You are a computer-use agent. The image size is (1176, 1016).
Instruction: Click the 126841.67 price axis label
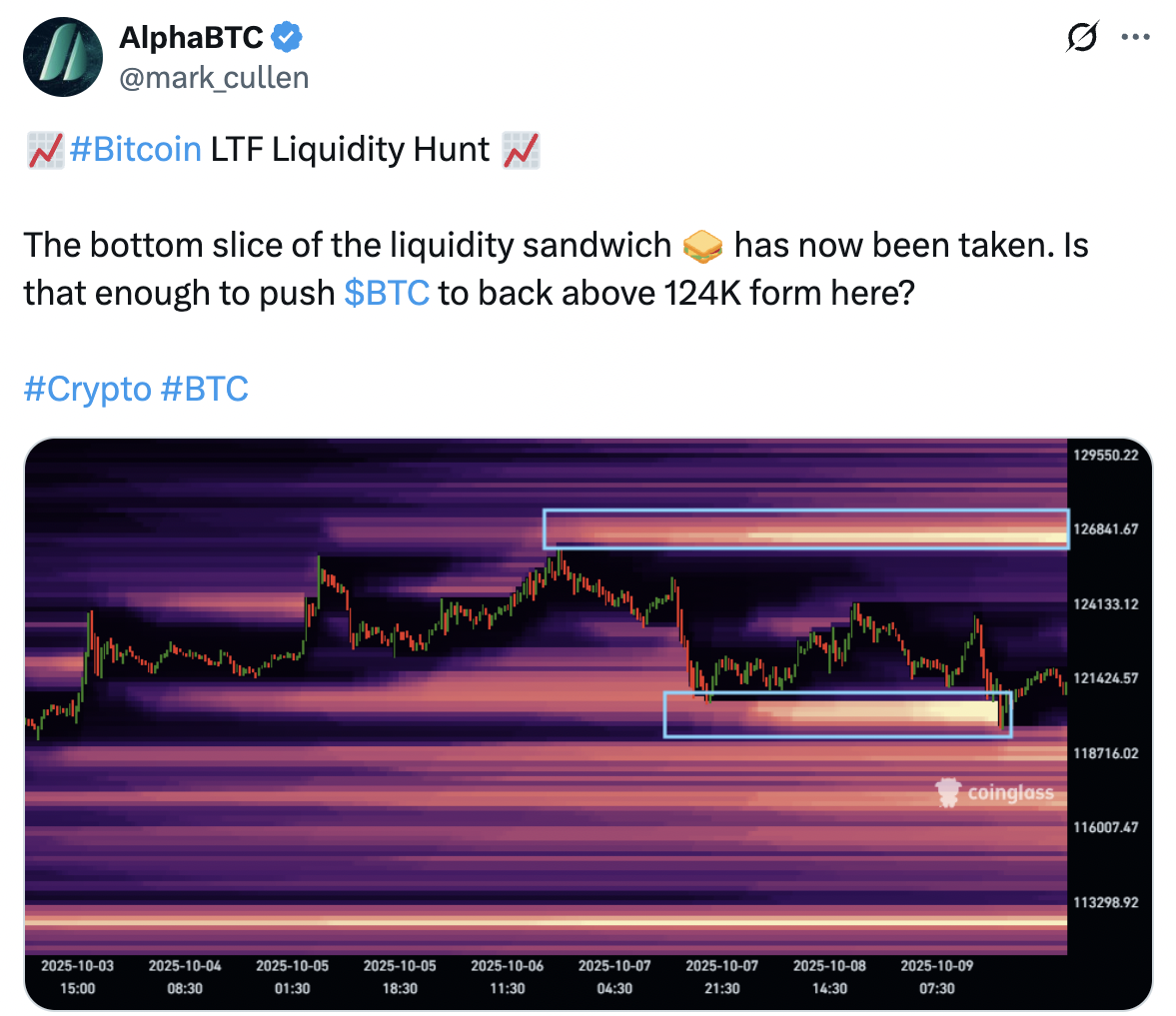point(1106,529)
